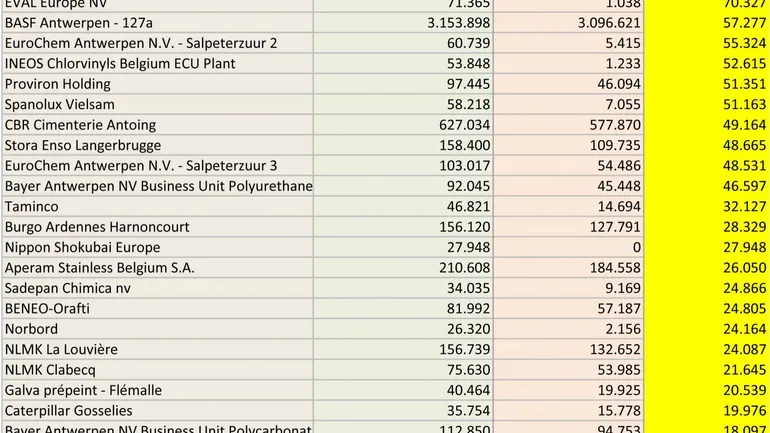Select the Burgo Ardennes Harnoncourt cell
The height and width of the screenshot is (433, 770).
tap(157, 227)
